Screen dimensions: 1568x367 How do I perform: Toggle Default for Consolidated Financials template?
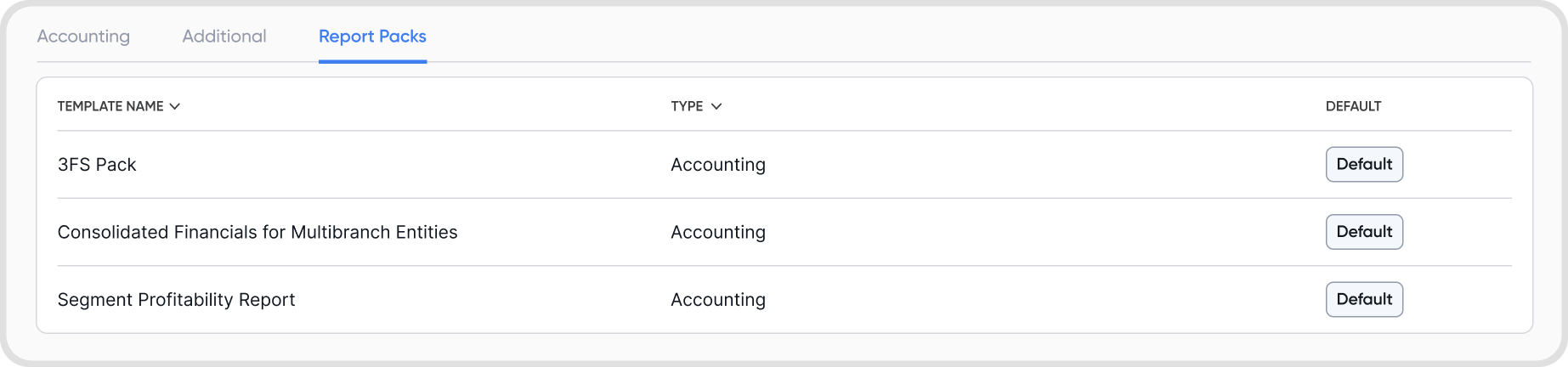point(1364,232)
